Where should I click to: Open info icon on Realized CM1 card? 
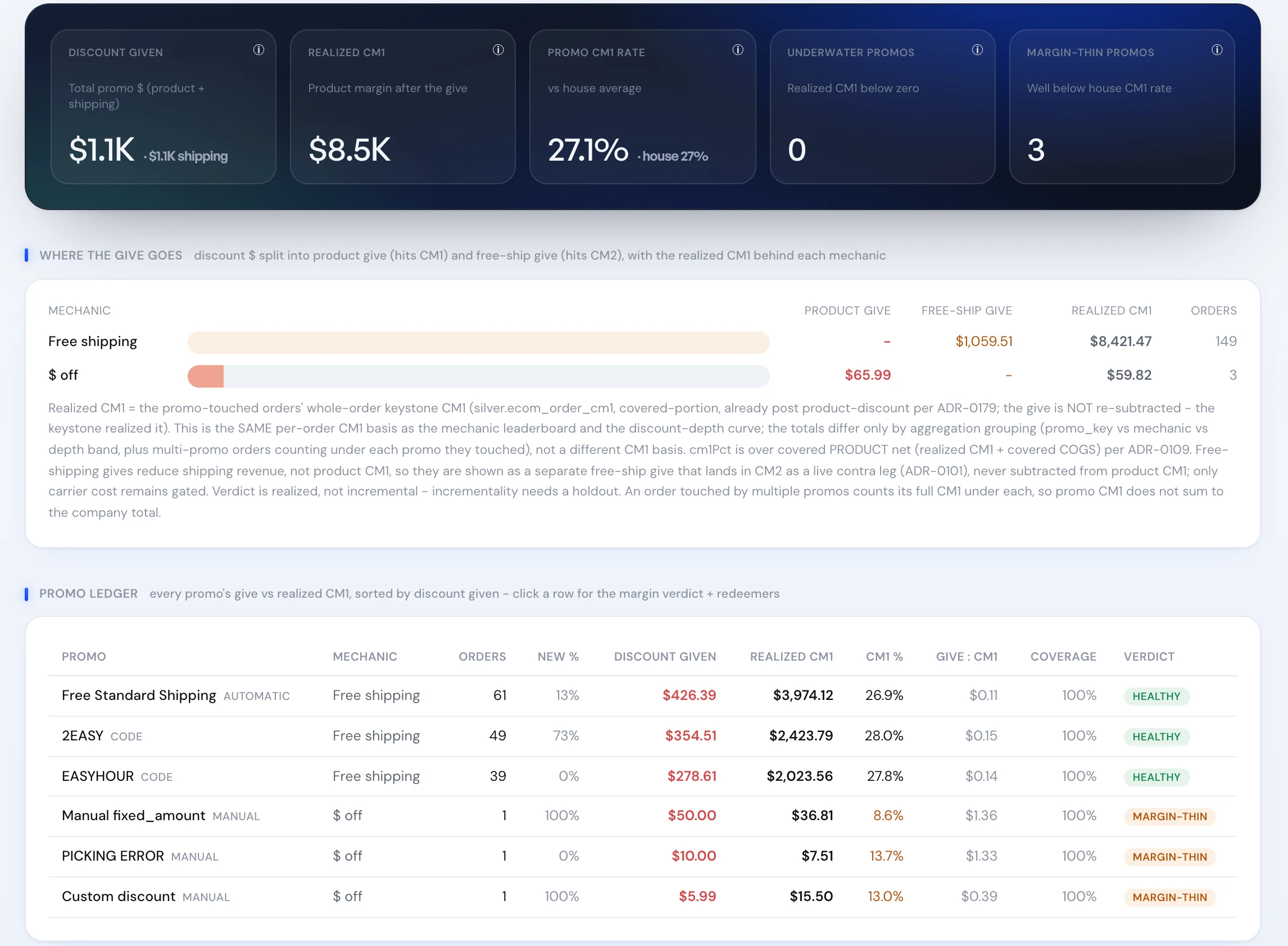click(x=498, y=51)
